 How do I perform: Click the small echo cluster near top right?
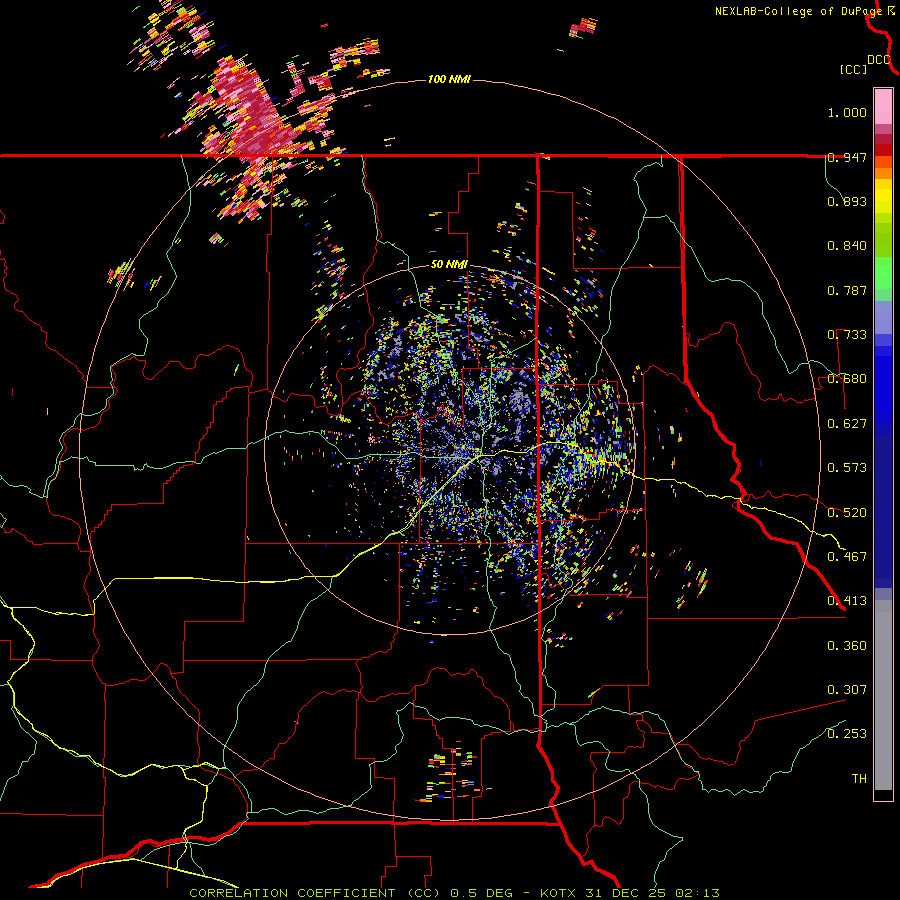tap(584, 28)
